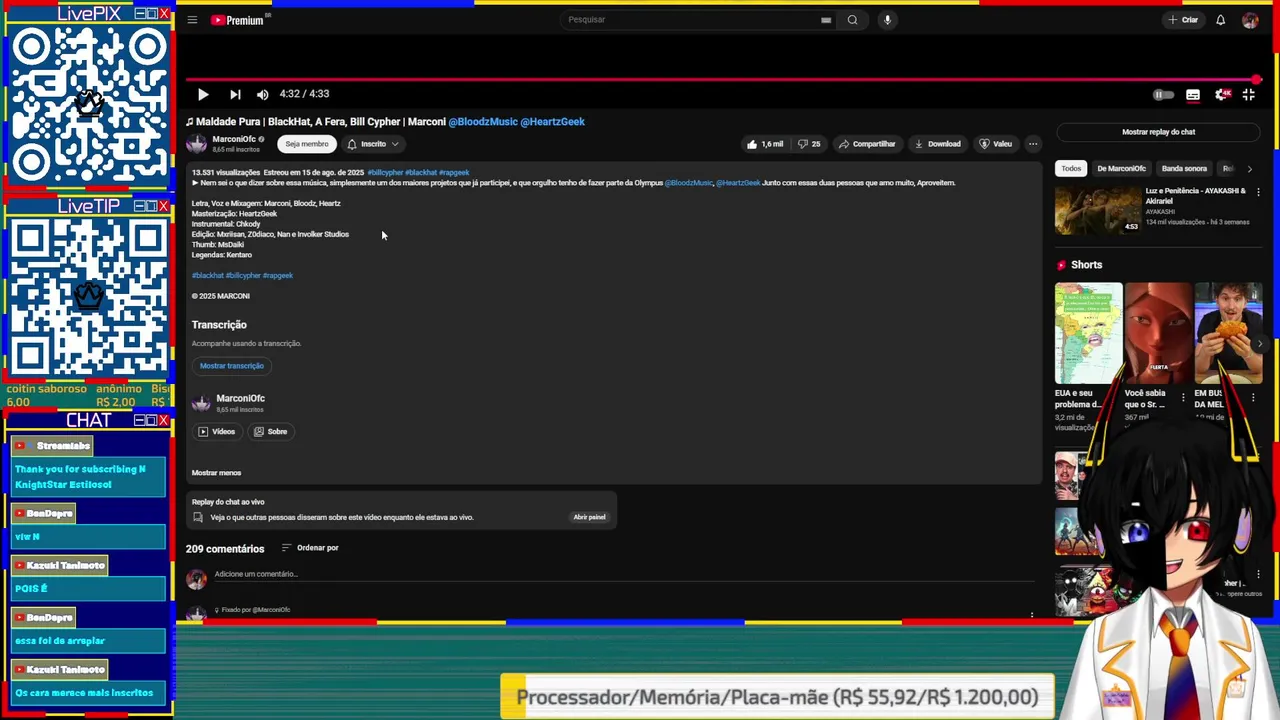Show next Shorts with the arrow
The height and width of the screenshot is (720, 1280).
(x=1259, y=343)
